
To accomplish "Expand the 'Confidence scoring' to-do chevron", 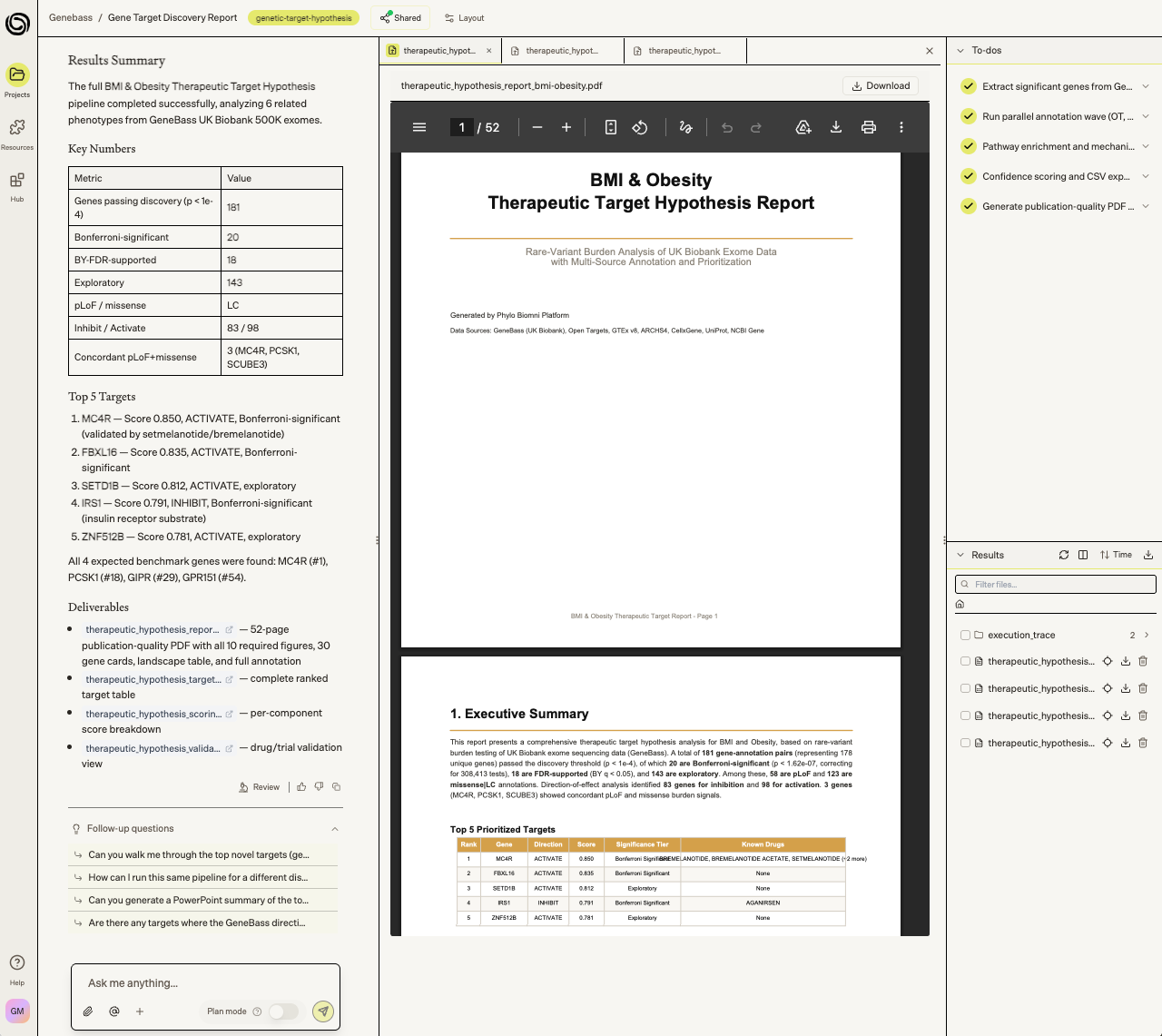I will (x=1146, y=176).
